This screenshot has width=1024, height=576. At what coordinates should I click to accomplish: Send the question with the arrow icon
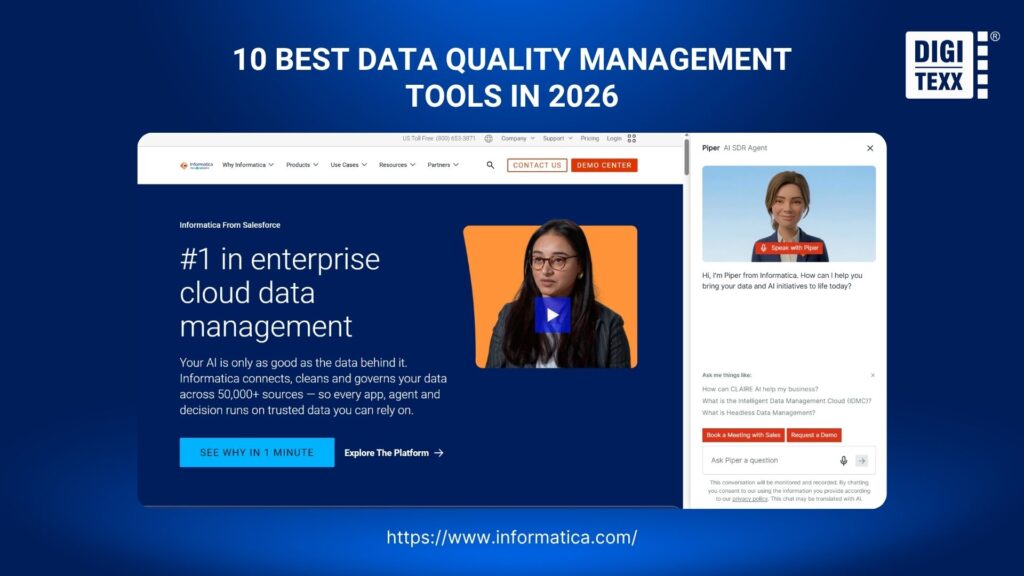click(862, 460)
